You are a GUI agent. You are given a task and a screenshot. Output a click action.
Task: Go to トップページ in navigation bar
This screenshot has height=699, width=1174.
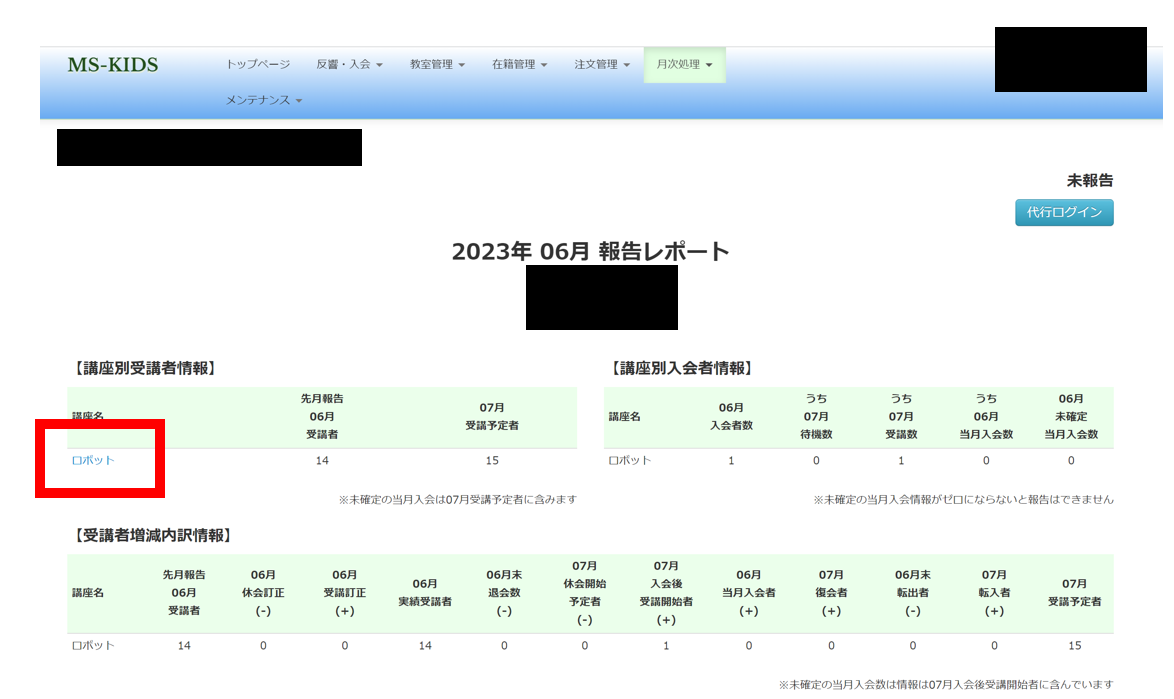click(x=258, y=64)
